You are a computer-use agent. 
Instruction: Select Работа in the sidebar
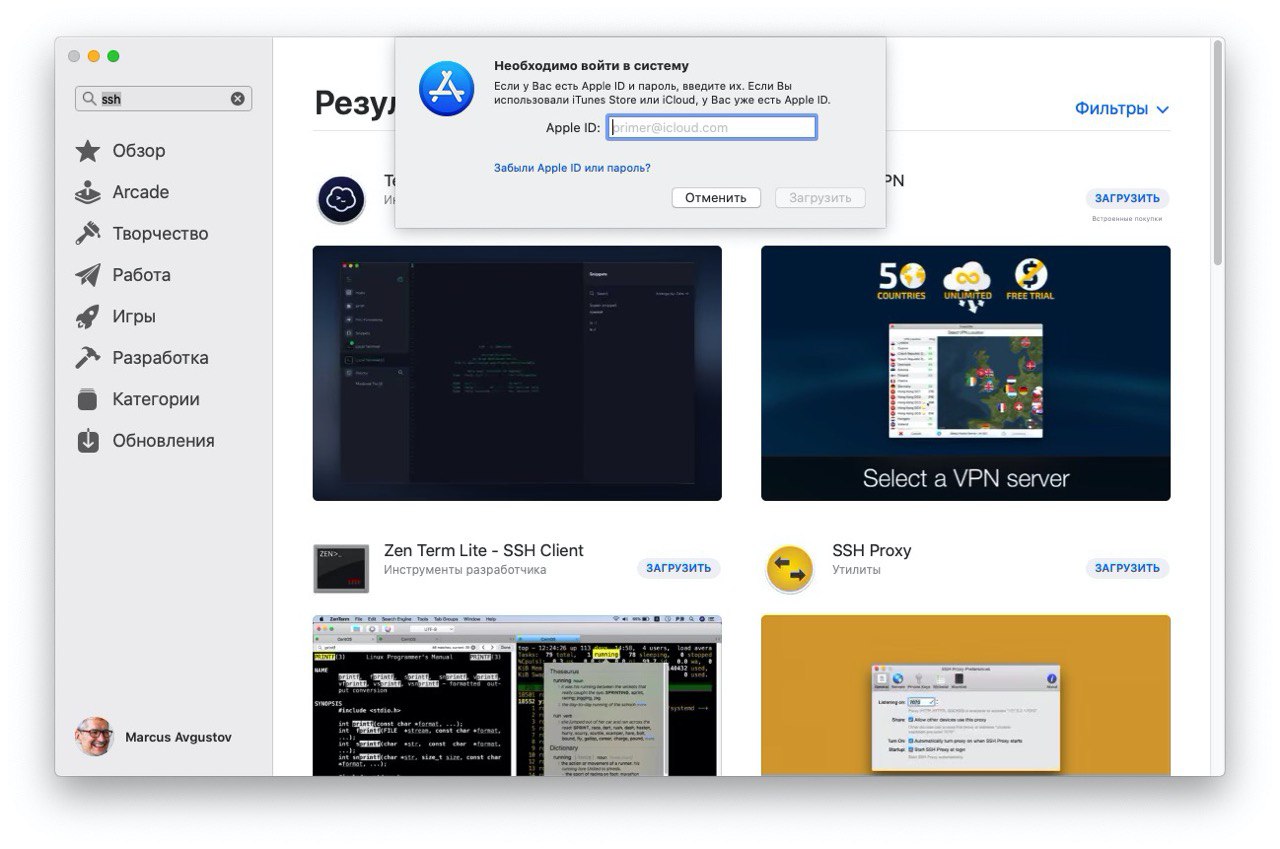(142, 275)
